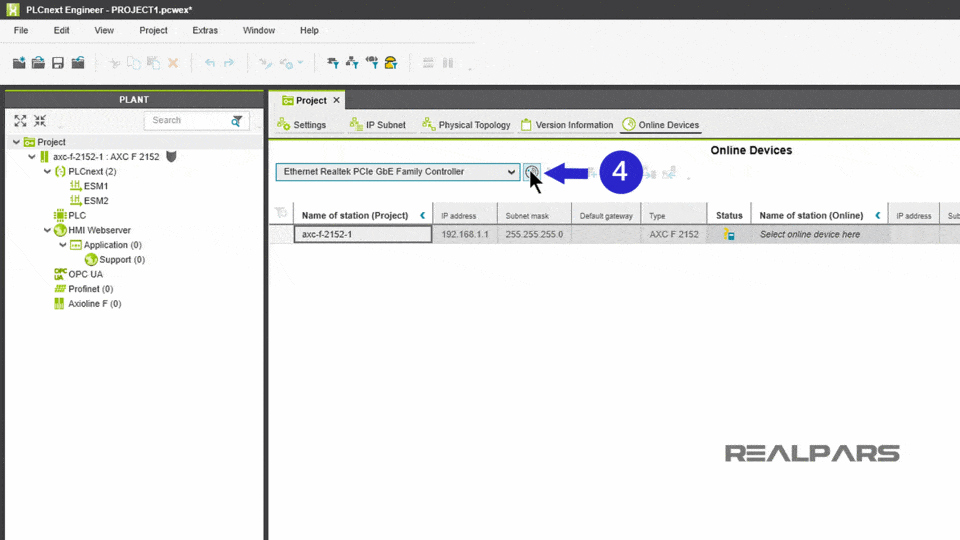The image size is (960, 540).
Task: Click the 'Select online device here' cell
Action: click(x=820, y=234)
